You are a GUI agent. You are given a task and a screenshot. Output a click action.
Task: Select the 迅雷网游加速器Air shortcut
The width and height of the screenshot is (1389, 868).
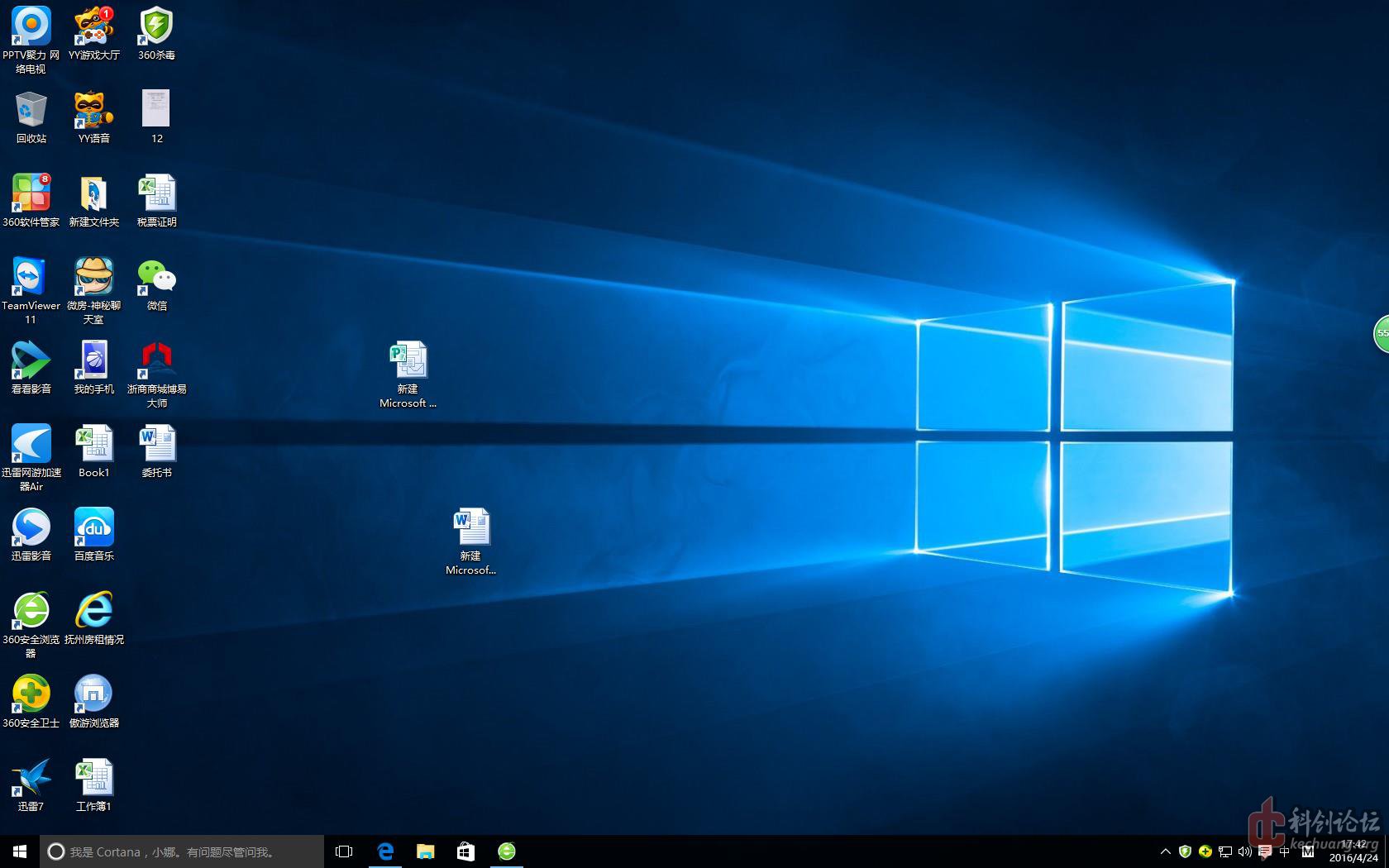click(31, 457)
